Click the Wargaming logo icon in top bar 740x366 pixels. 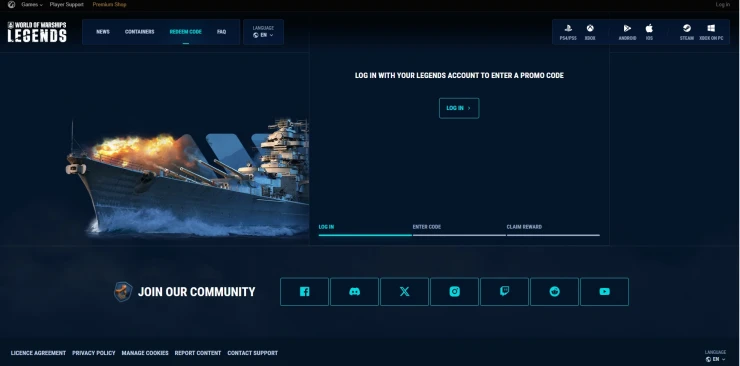coord(11,5)
